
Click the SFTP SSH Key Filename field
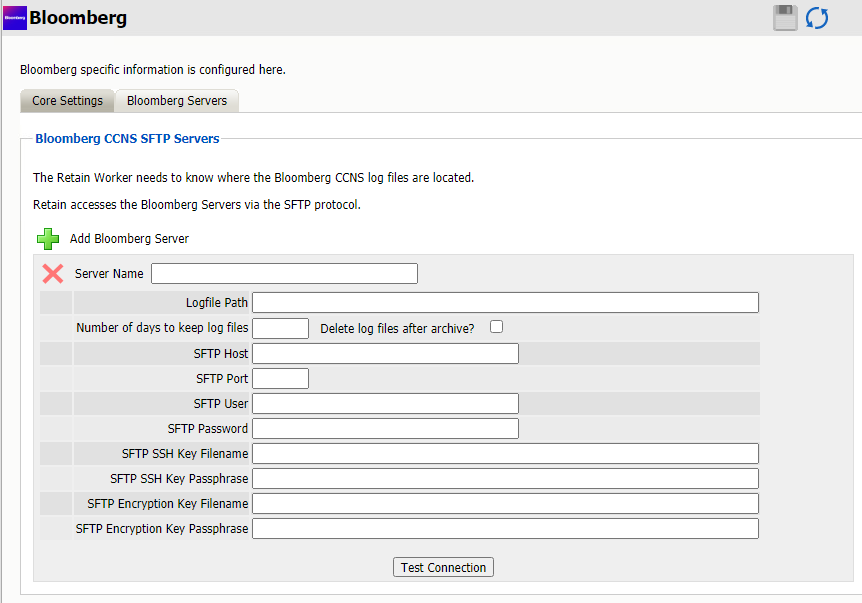pos(505,454)
